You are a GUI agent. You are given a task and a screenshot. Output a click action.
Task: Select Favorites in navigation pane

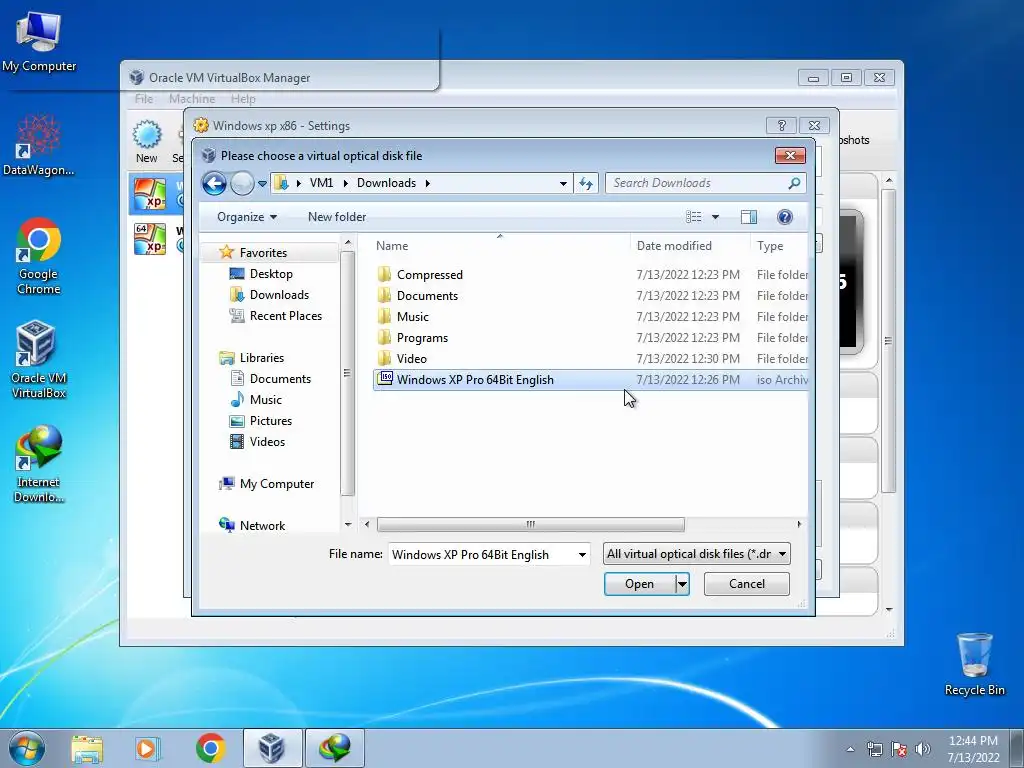(x=263, y=253)
